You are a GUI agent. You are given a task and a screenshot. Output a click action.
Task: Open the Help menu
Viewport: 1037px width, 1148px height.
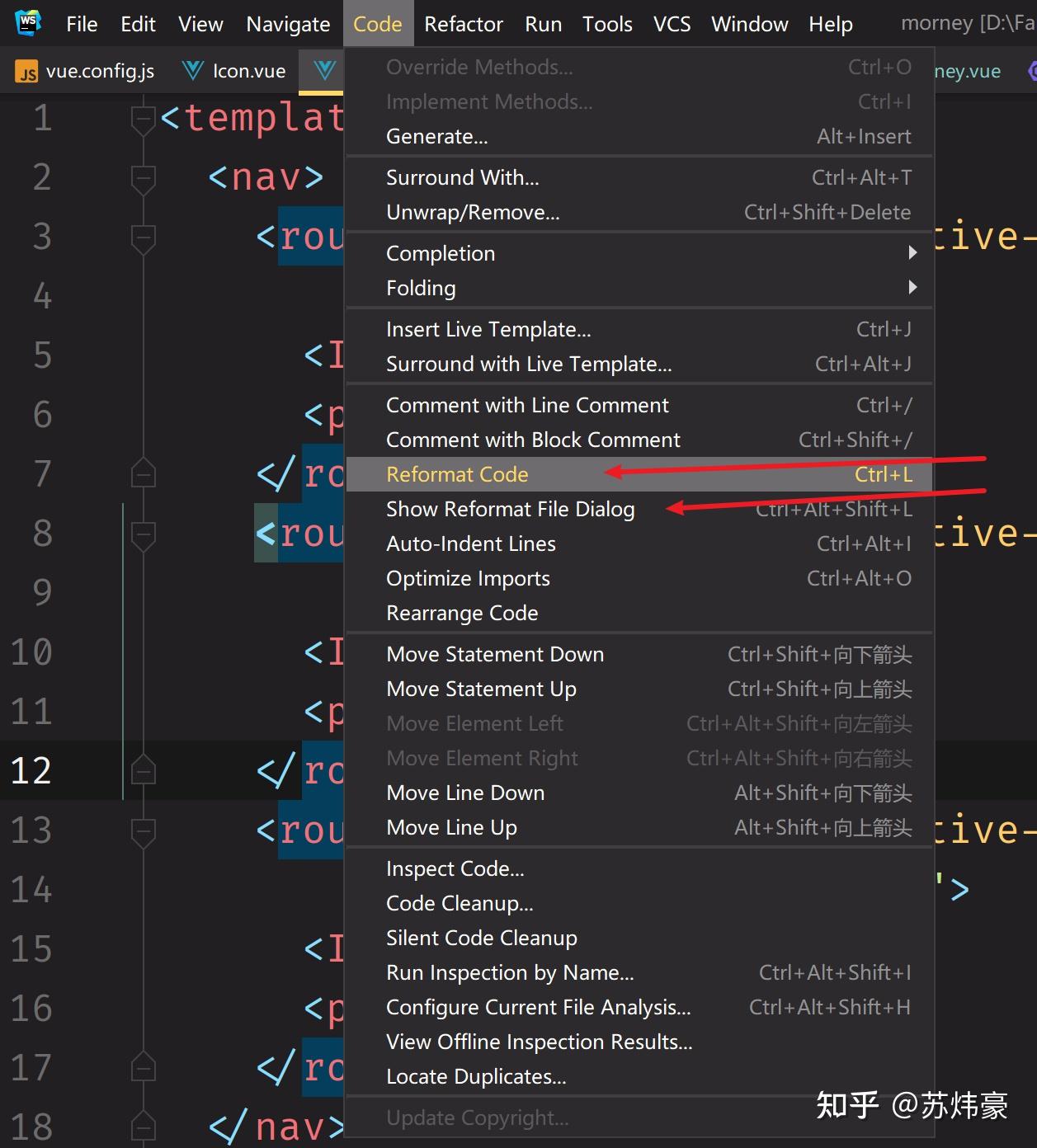[830, 24]
